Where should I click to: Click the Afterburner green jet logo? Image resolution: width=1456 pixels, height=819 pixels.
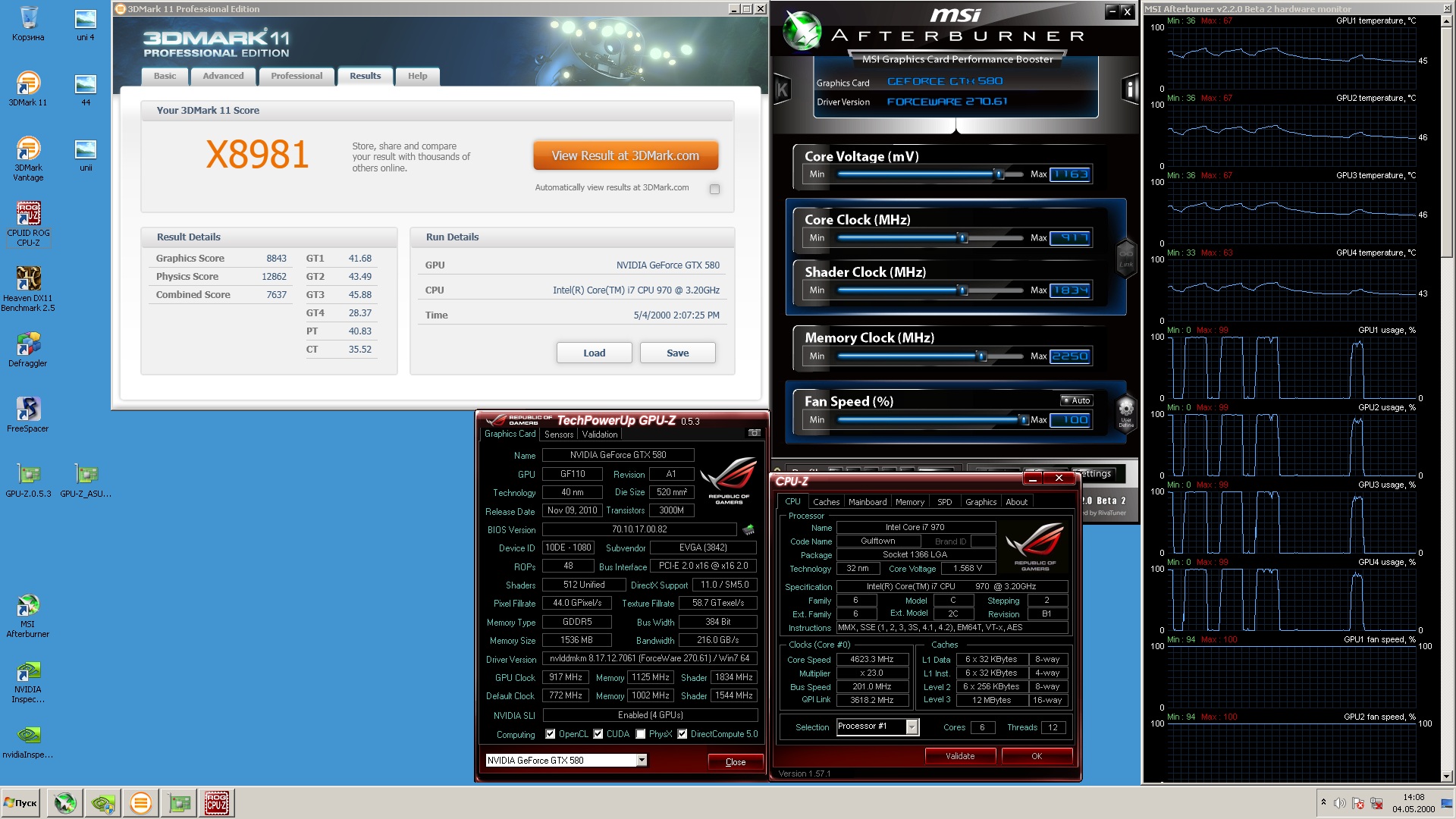pyautogui.click(x=801, y=31)
